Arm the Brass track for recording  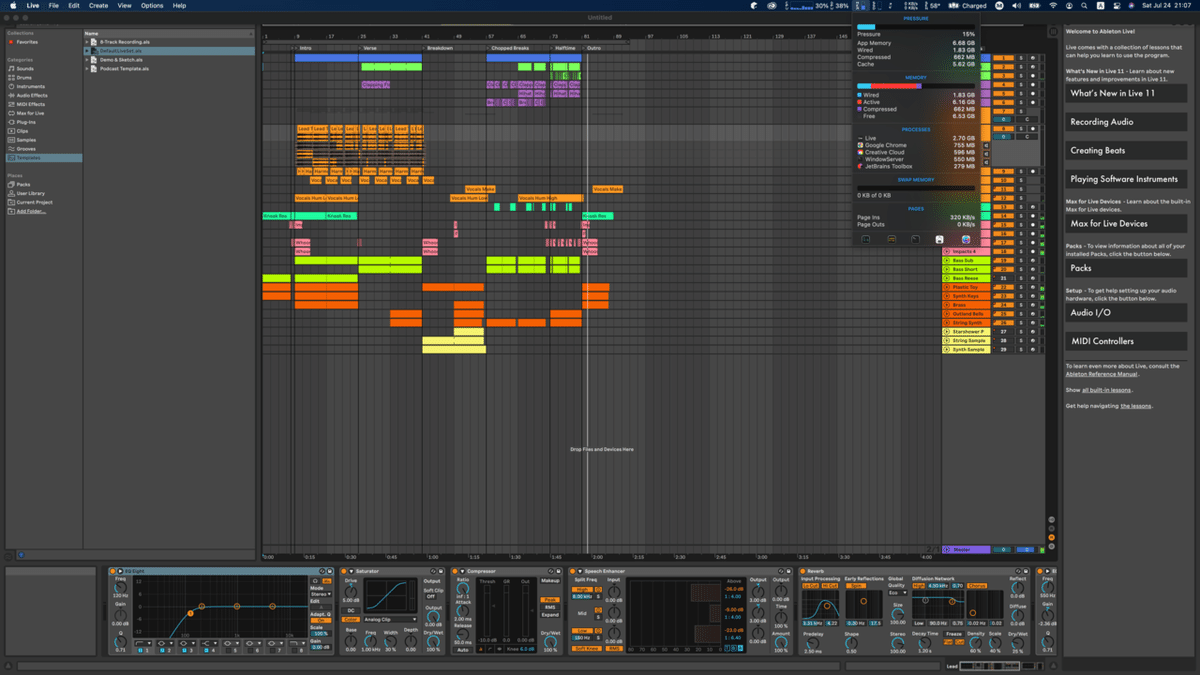point(1033,305)
